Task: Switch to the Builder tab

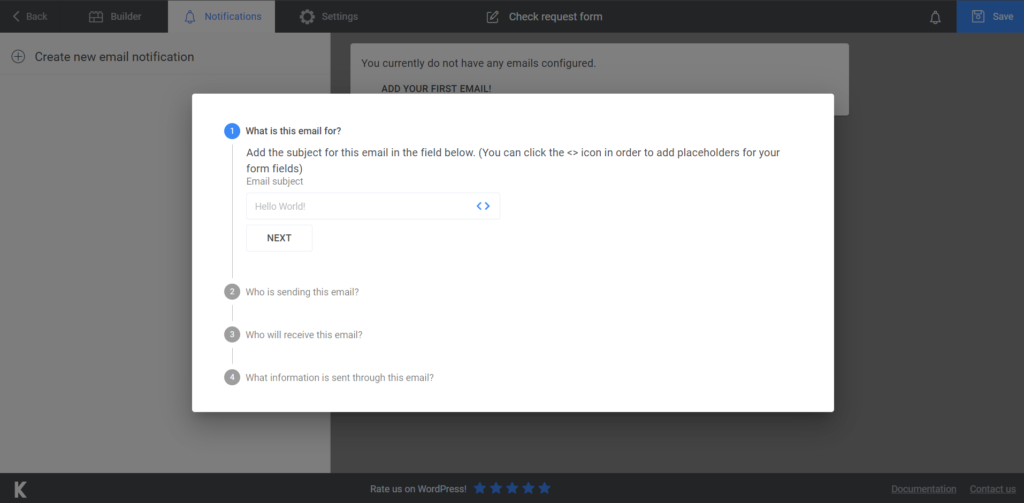Action: pyautogui.click(x=115, y=16)
